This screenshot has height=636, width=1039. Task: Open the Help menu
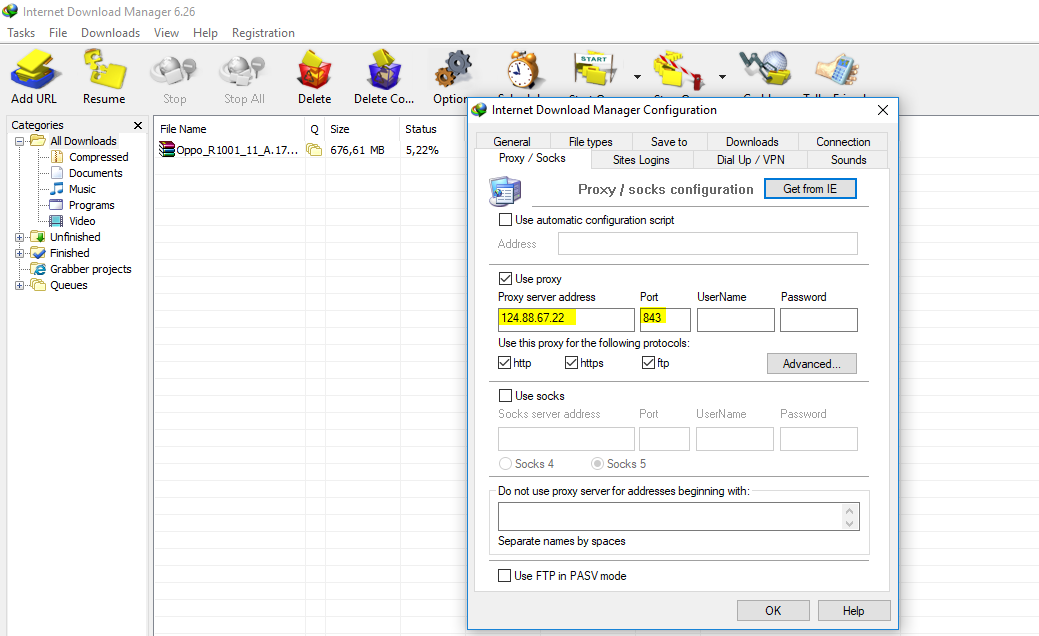205,32
